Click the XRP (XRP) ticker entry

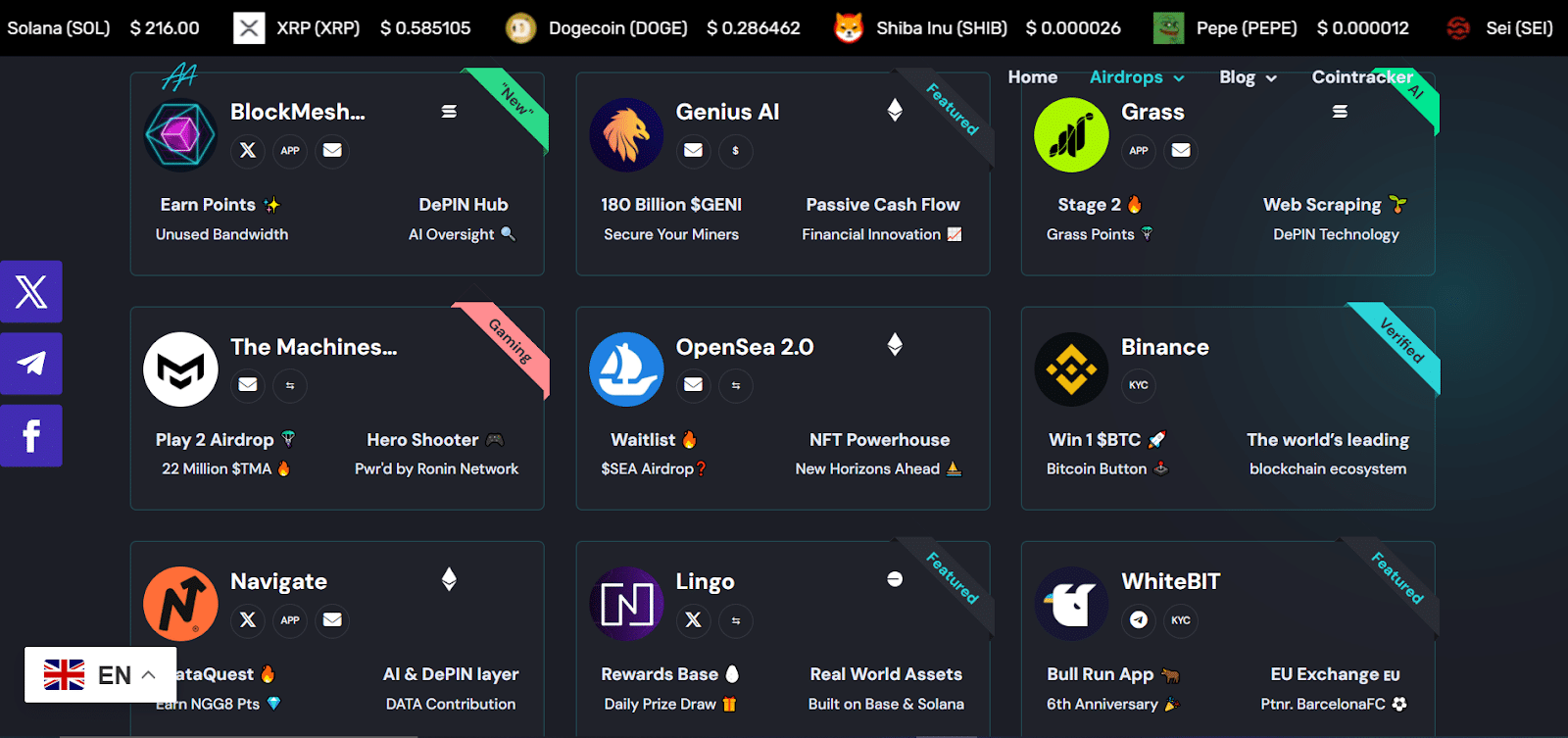click(x=353, y=28)
